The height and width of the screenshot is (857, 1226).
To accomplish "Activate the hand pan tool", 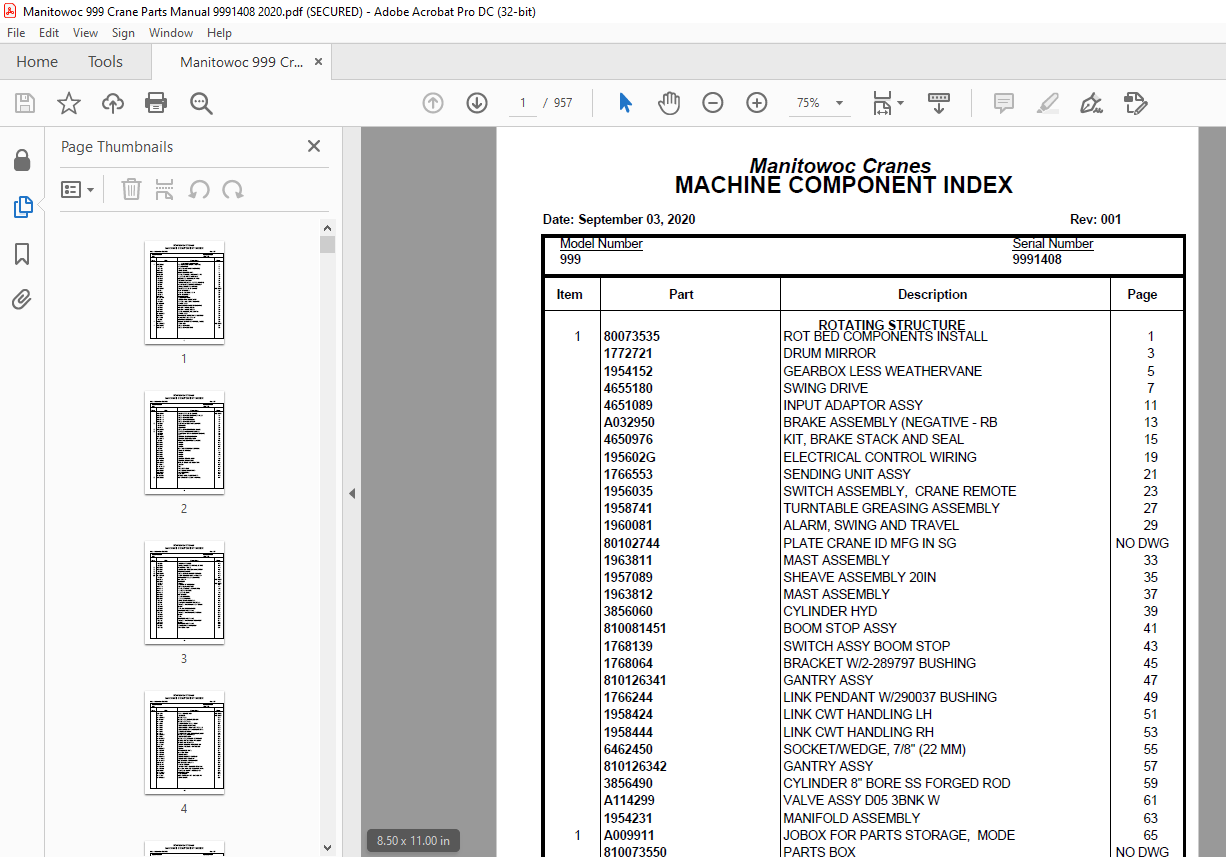I will tap(669, 103).
